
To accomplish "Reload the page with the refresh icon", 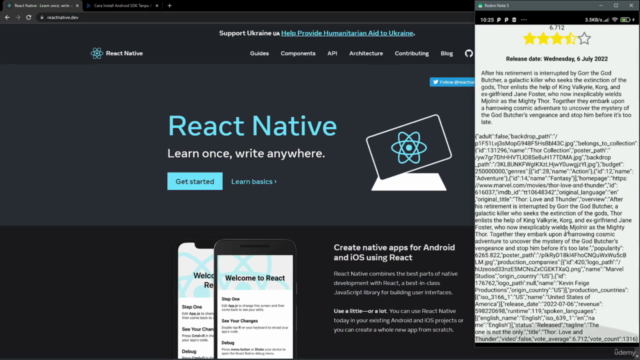I will click(29, 18).
